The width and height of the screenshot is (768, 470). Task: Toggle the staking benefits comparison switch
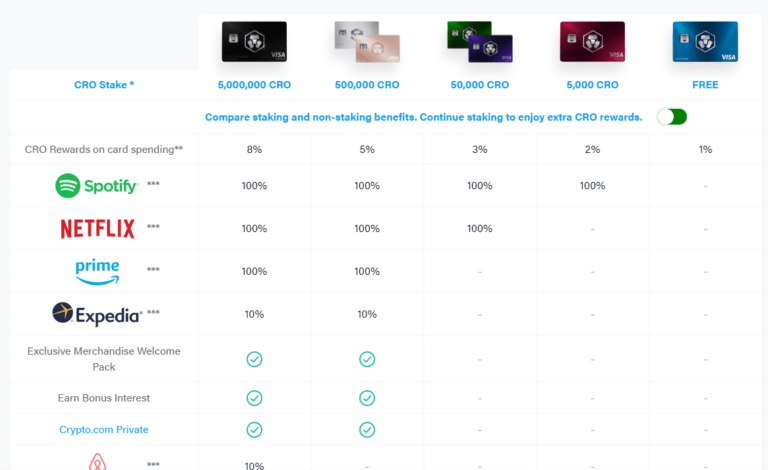click(x=672, y=117)
